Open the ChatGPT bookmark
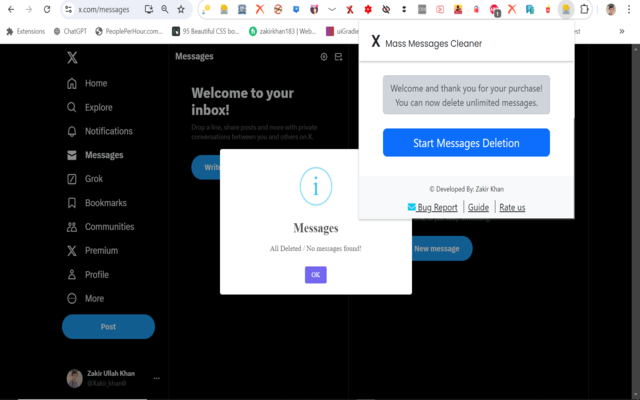640x400 pixels. click(70, 31)
